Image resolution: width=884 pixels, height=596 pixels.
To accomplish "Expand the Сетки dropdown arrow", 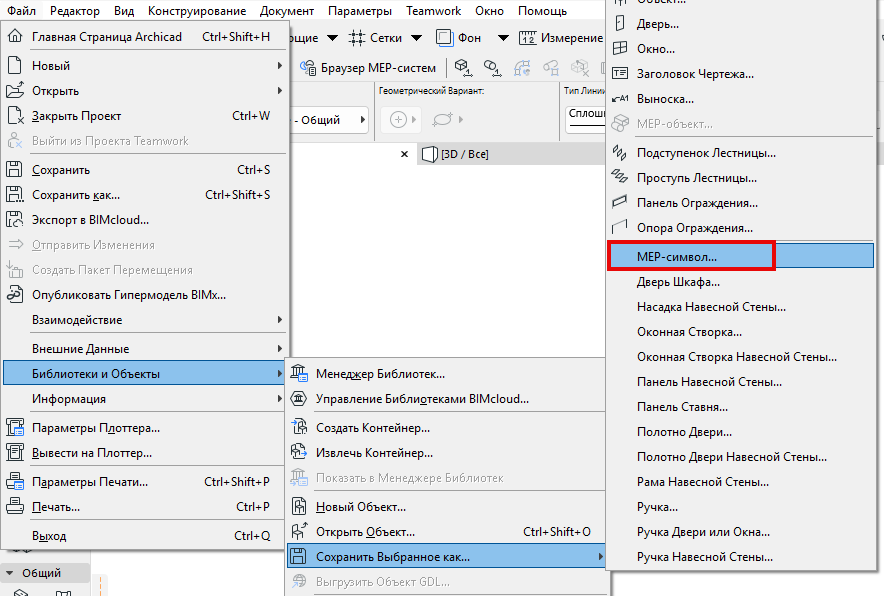I will [417, 38].
